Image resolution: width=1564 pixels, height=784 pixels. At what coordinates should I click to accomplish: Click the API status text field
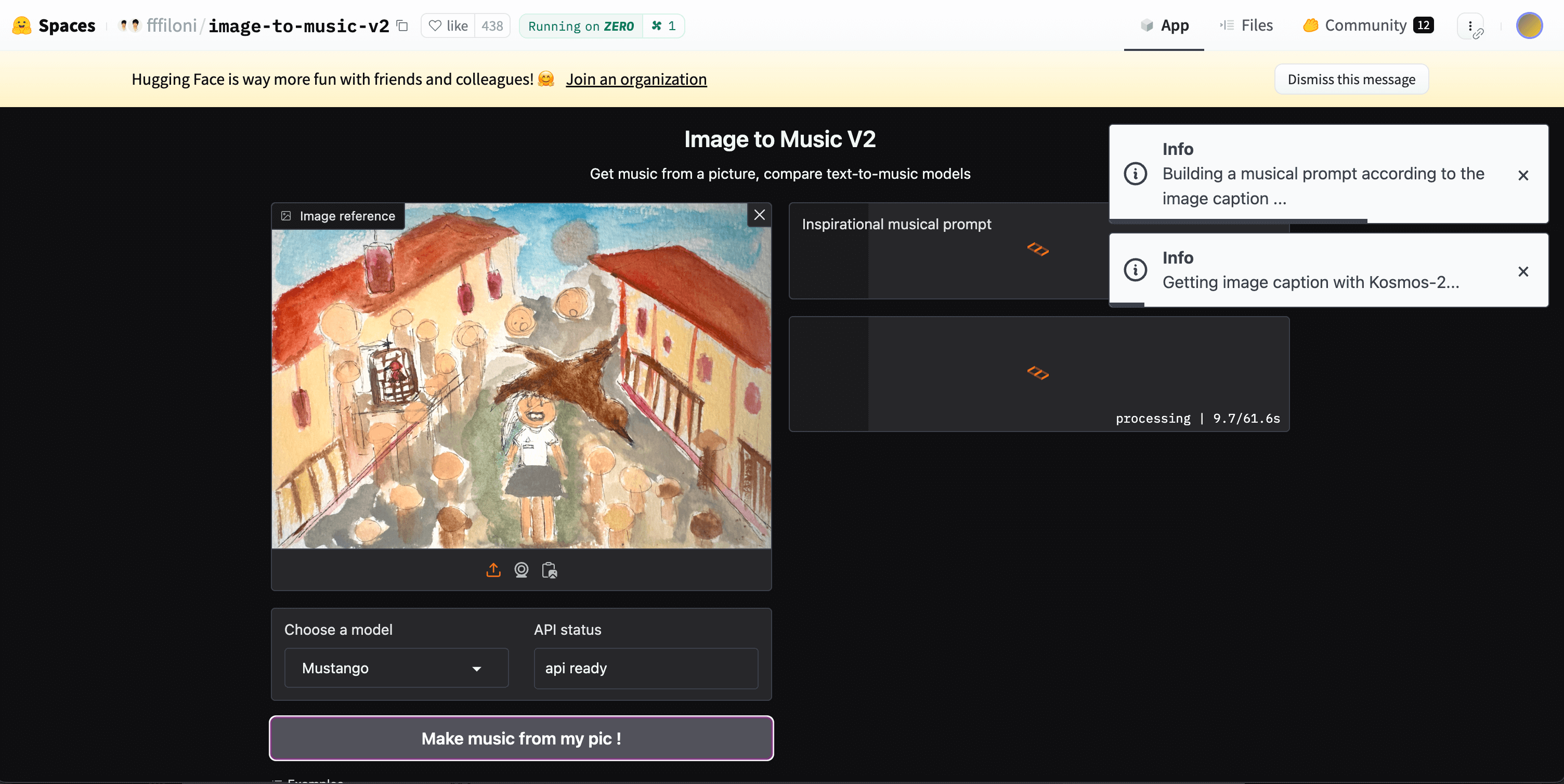pyautogui.click(x=645, y=668)
